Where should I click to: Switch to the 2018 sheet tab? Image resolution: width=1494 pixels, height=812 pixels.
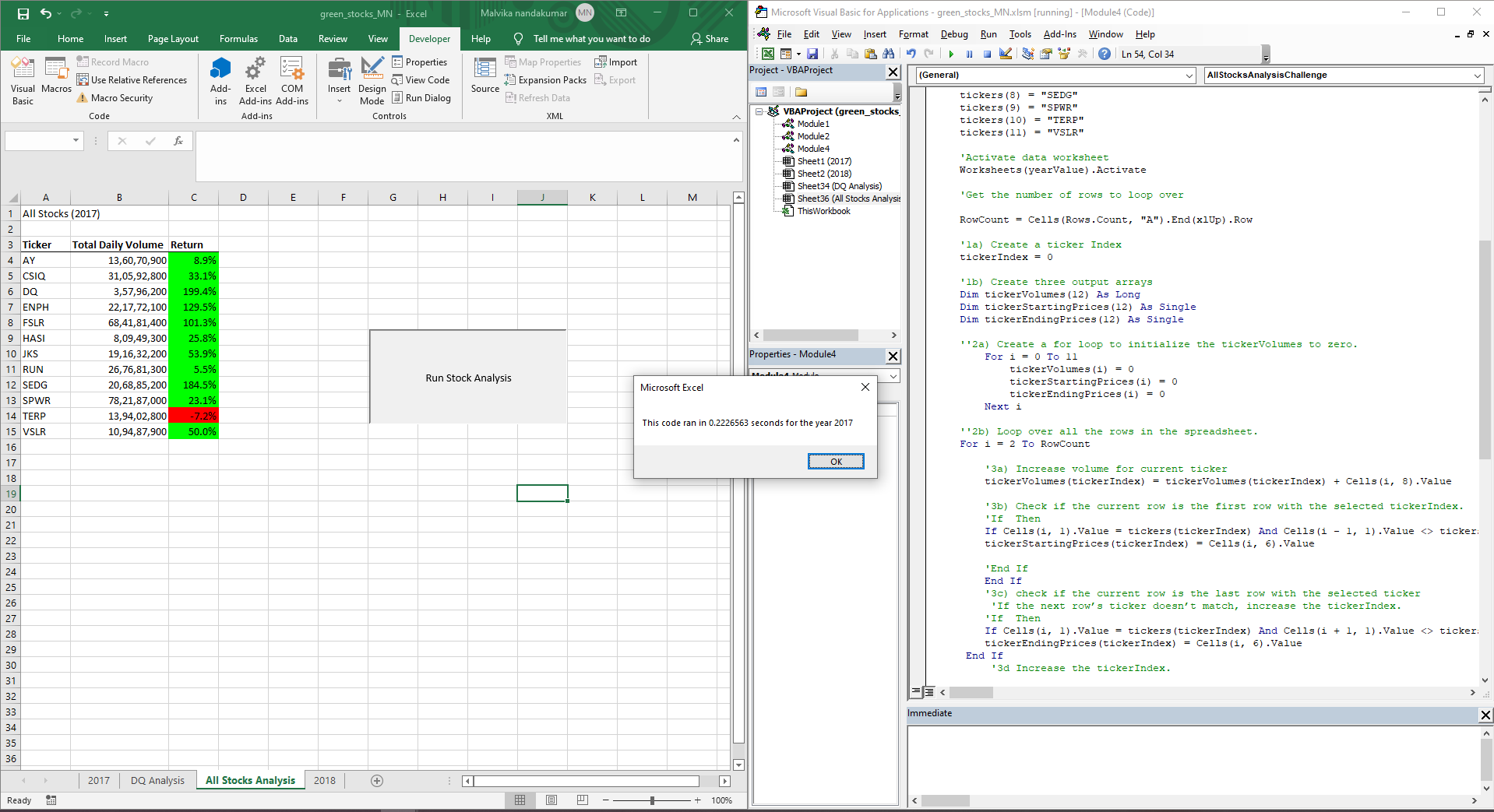point(324,780)
